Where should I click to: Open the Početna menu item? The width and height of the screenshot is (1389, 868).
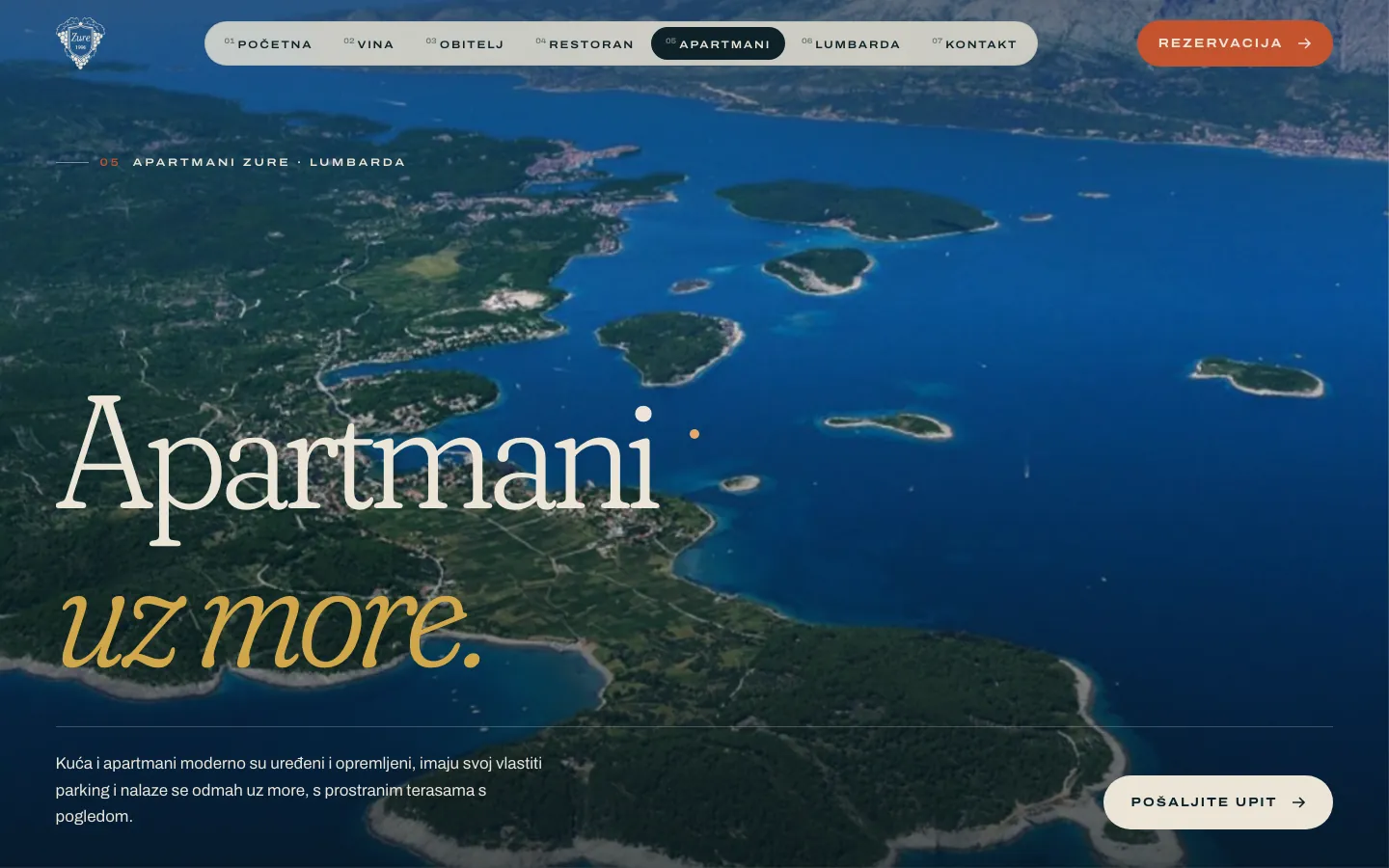pos(268,43)
